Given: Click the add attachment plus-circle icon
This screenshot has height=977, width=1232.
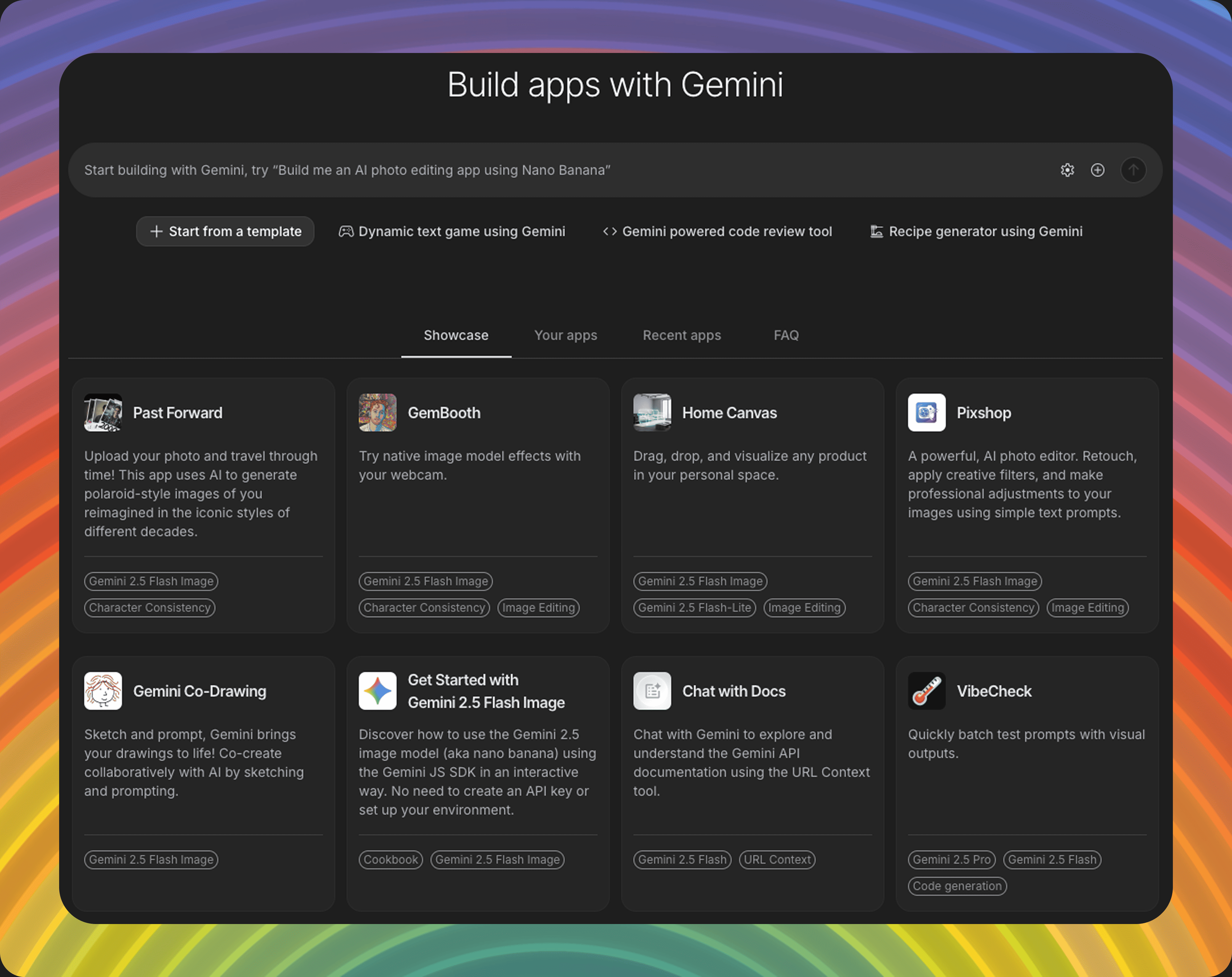Looking at the screenshot, I should click(x=1097, y=170).
